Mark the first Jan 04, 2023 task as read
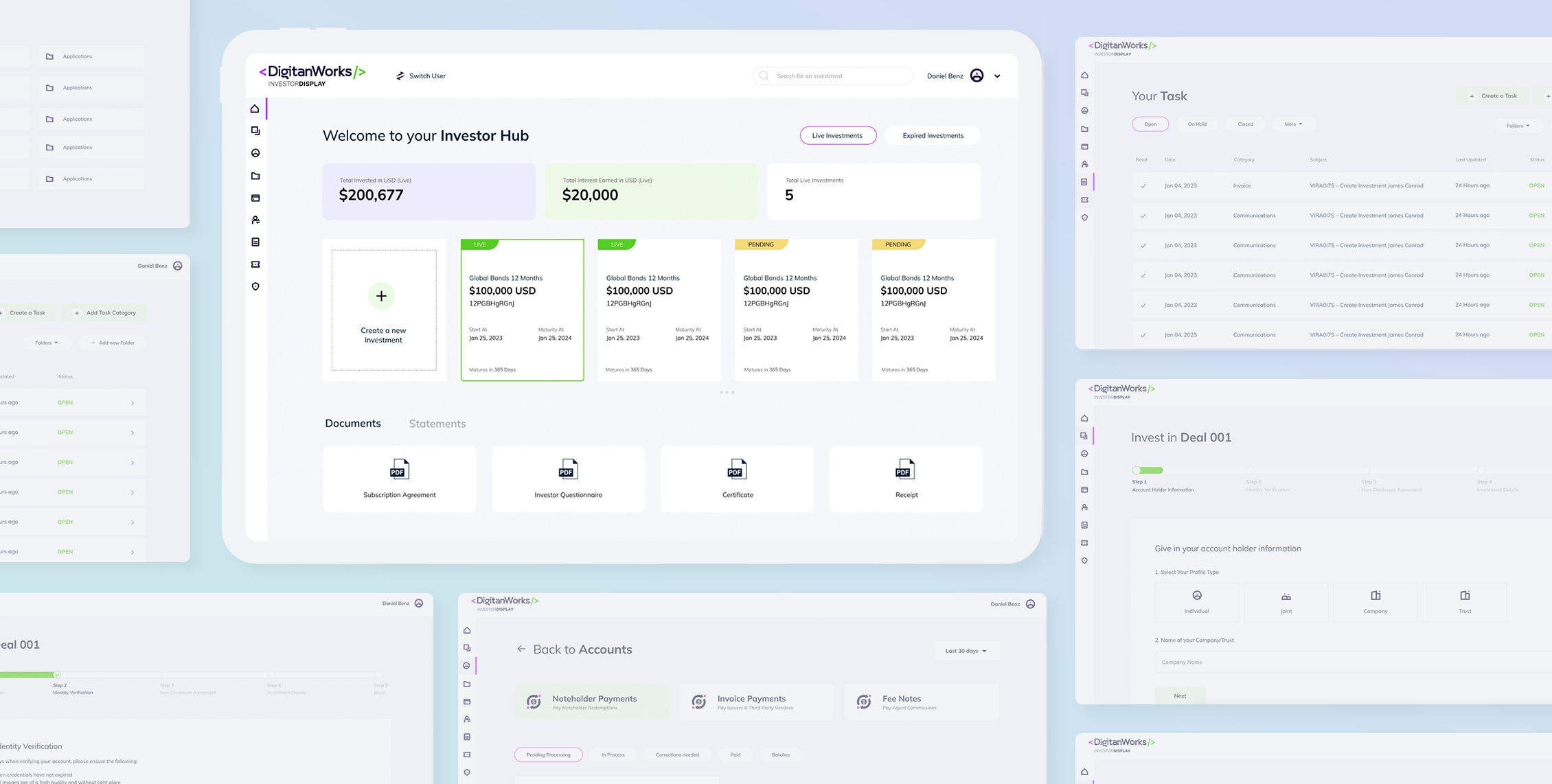This screenshot has height=784, width=1552. coord(1143,185)
